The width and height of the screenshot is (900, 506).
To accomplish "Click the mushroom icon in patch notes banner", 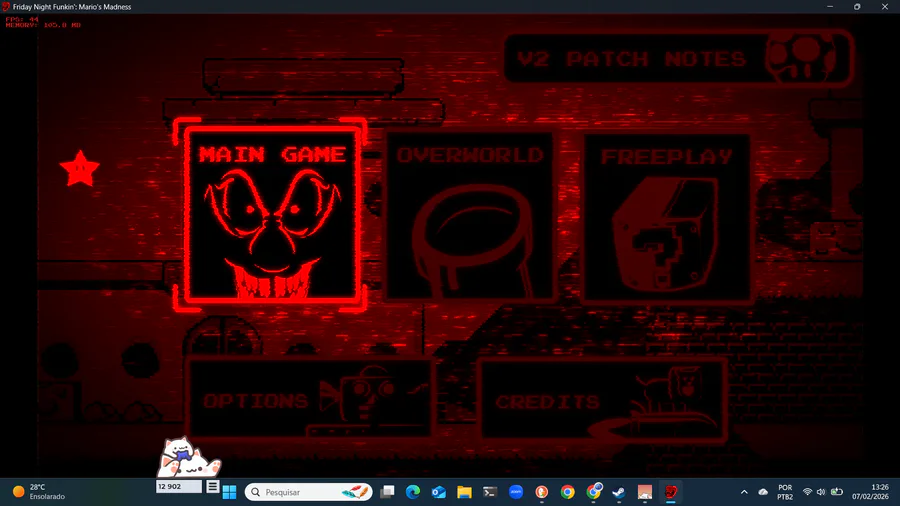I will 803,57.
